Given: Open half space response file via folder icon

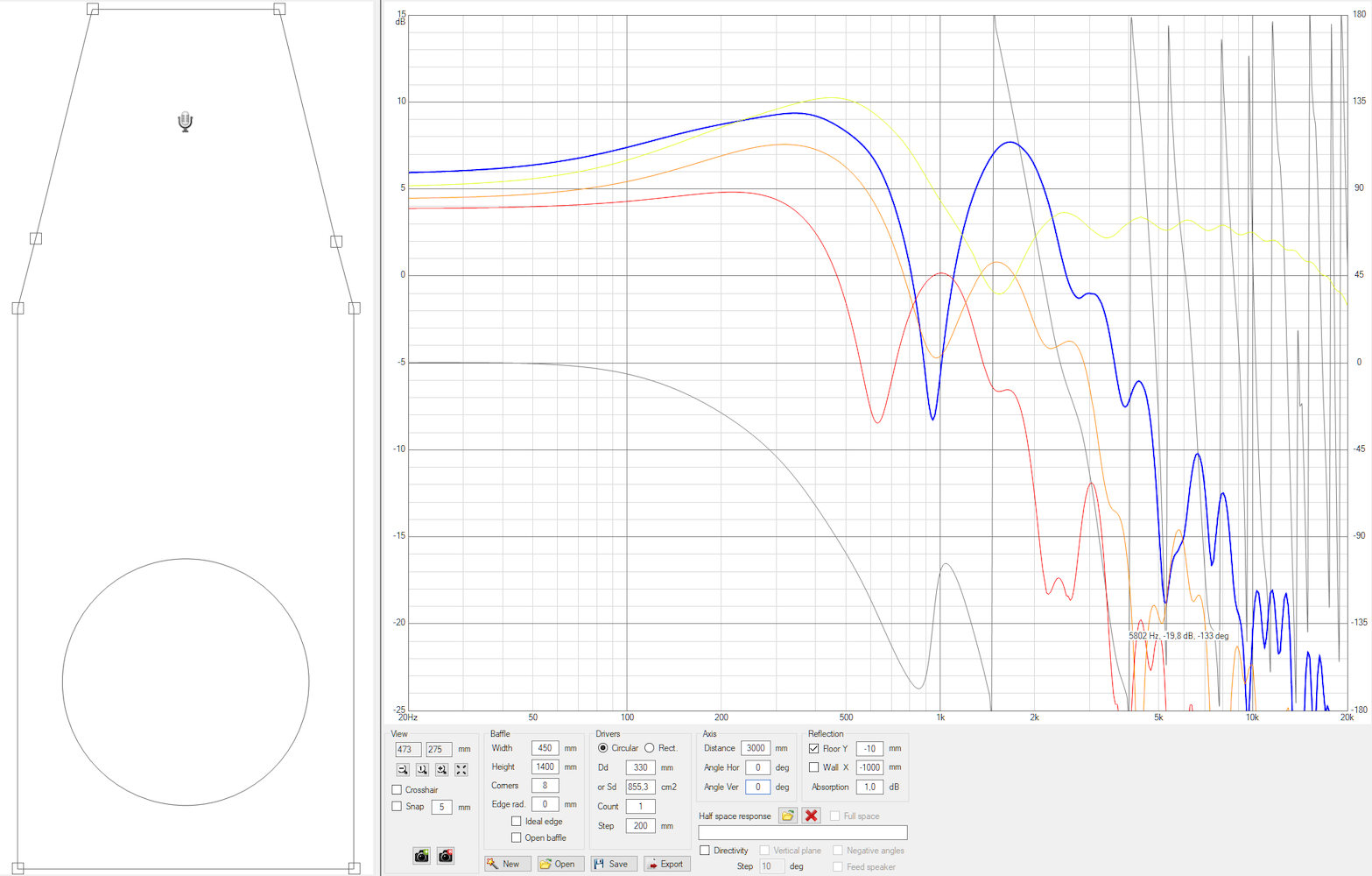Looking at the screenshot, I should [788, 816].
